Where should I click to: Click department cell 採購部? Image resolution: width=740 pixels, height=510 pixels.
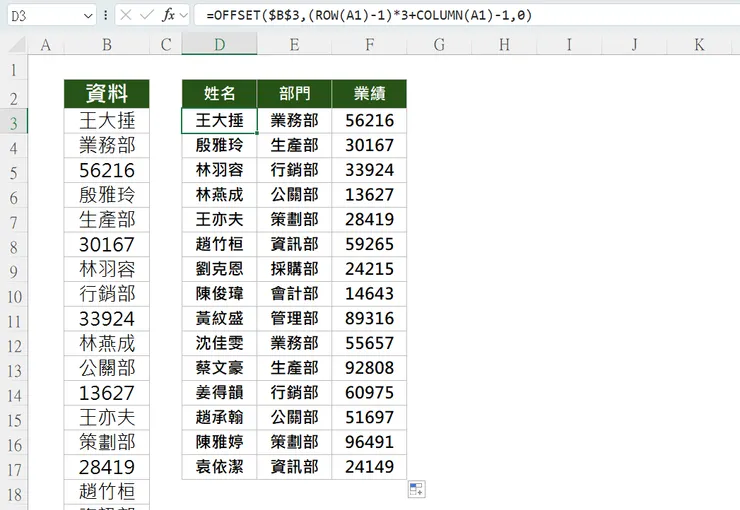[x=294, y=269]
